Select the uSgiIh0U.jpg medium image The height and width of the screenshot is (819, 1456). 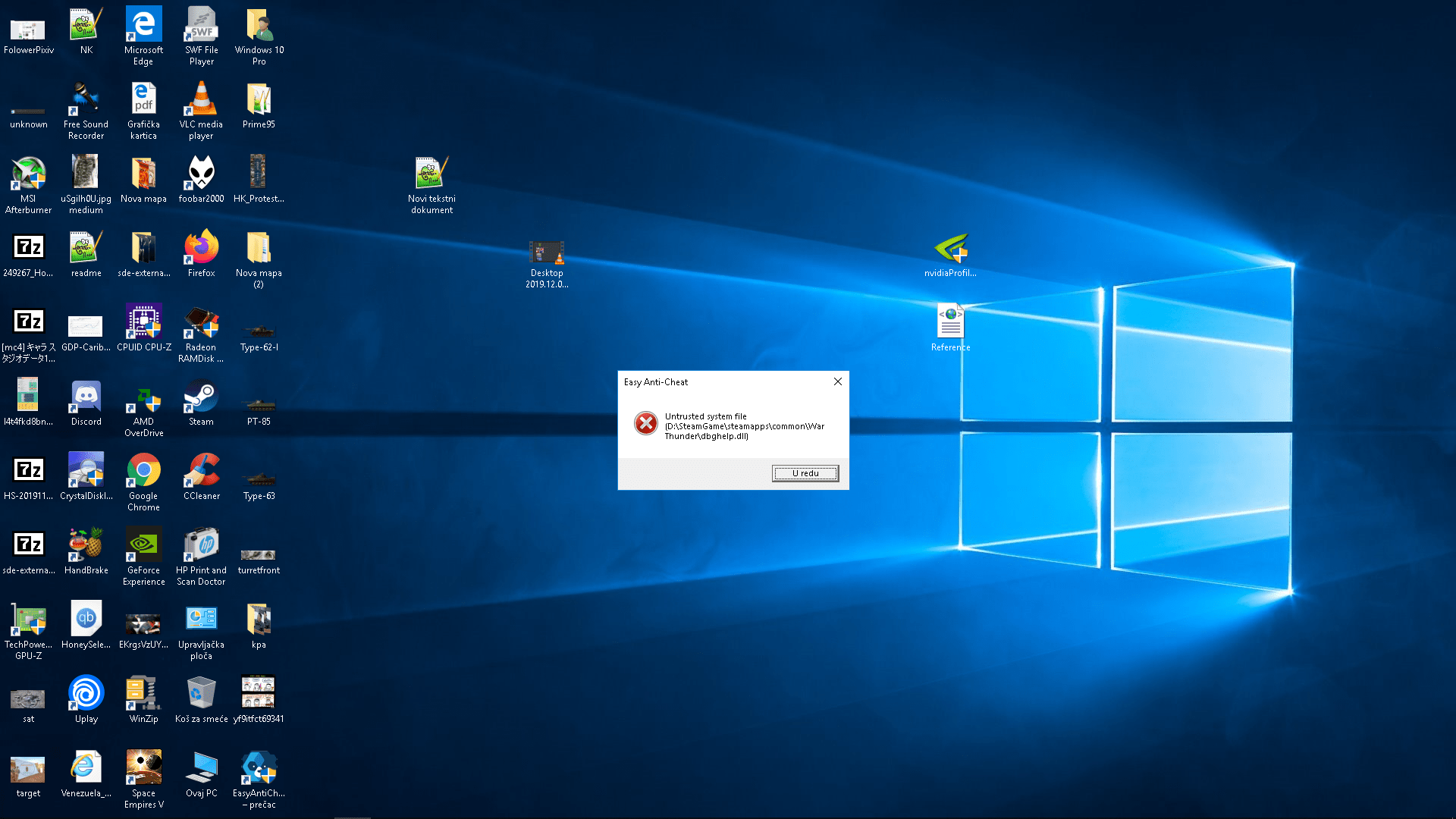click(x=86, y=184)
